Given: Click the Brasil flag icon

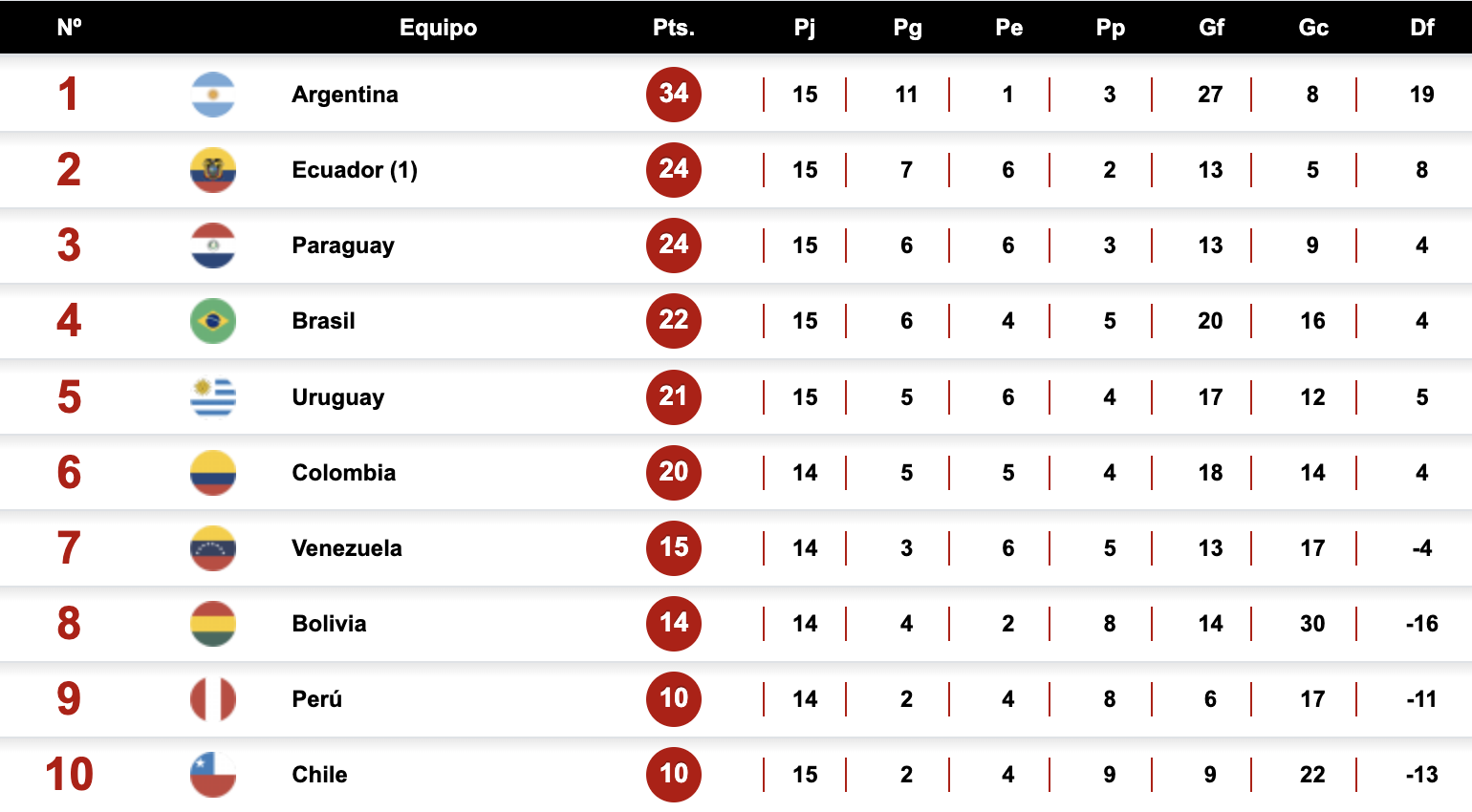Looking at the screenshot, I should [x=213, y=321].
